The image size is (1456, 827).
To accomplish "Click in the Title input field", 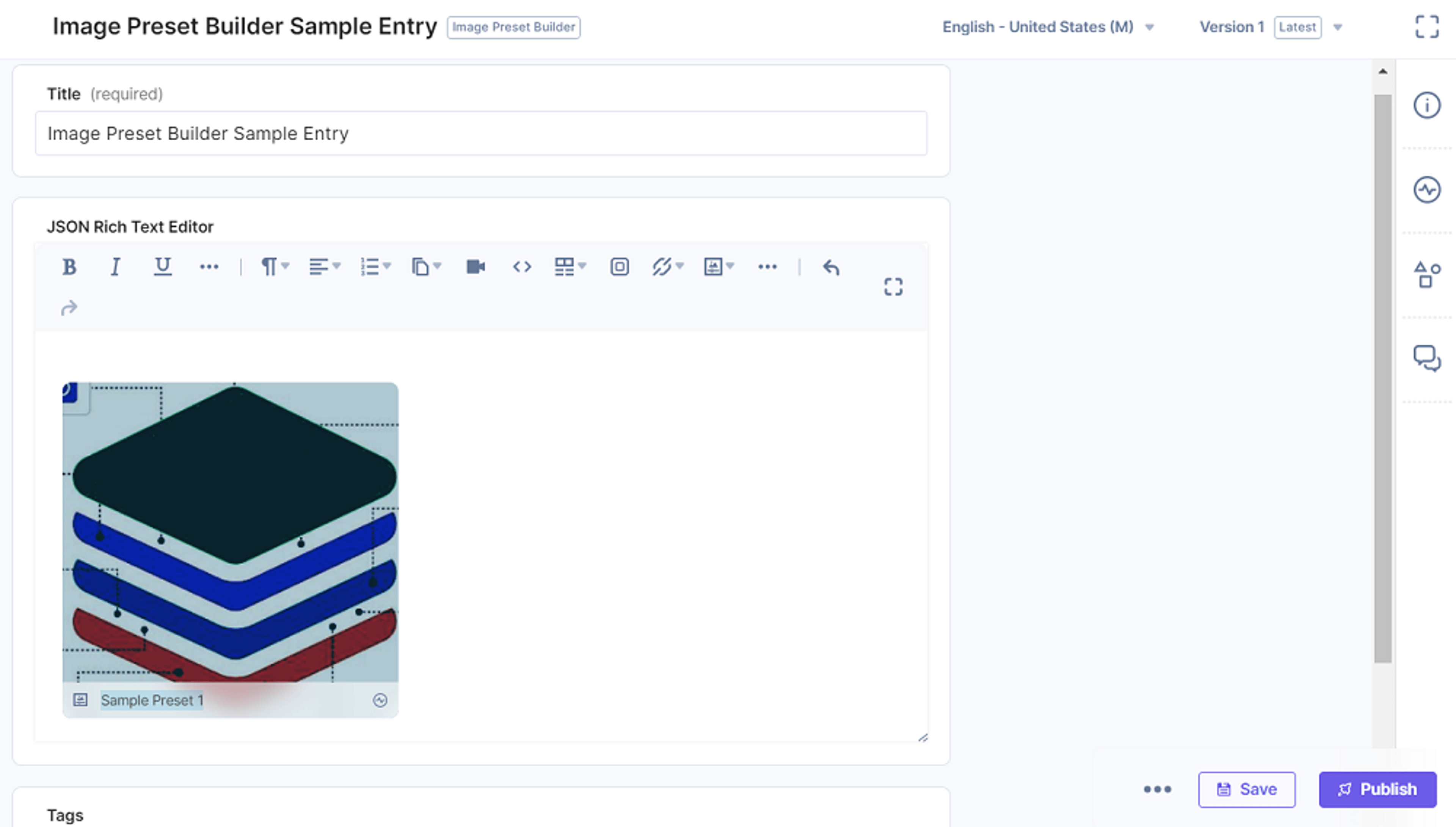I will tap(481, 133).
